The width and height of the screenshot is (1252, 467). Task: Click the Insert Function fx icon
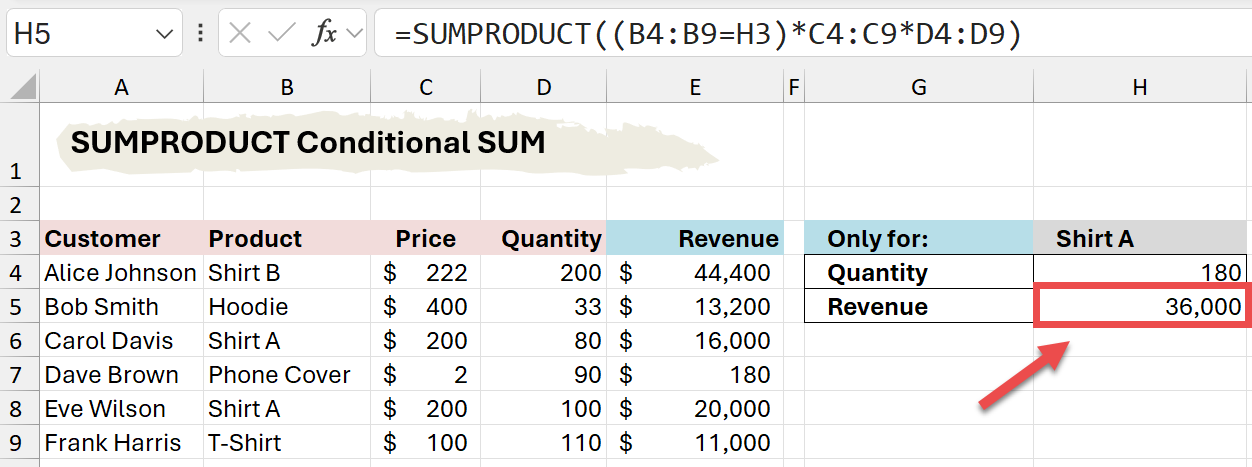pyautogui.click(x=324, y=34)
